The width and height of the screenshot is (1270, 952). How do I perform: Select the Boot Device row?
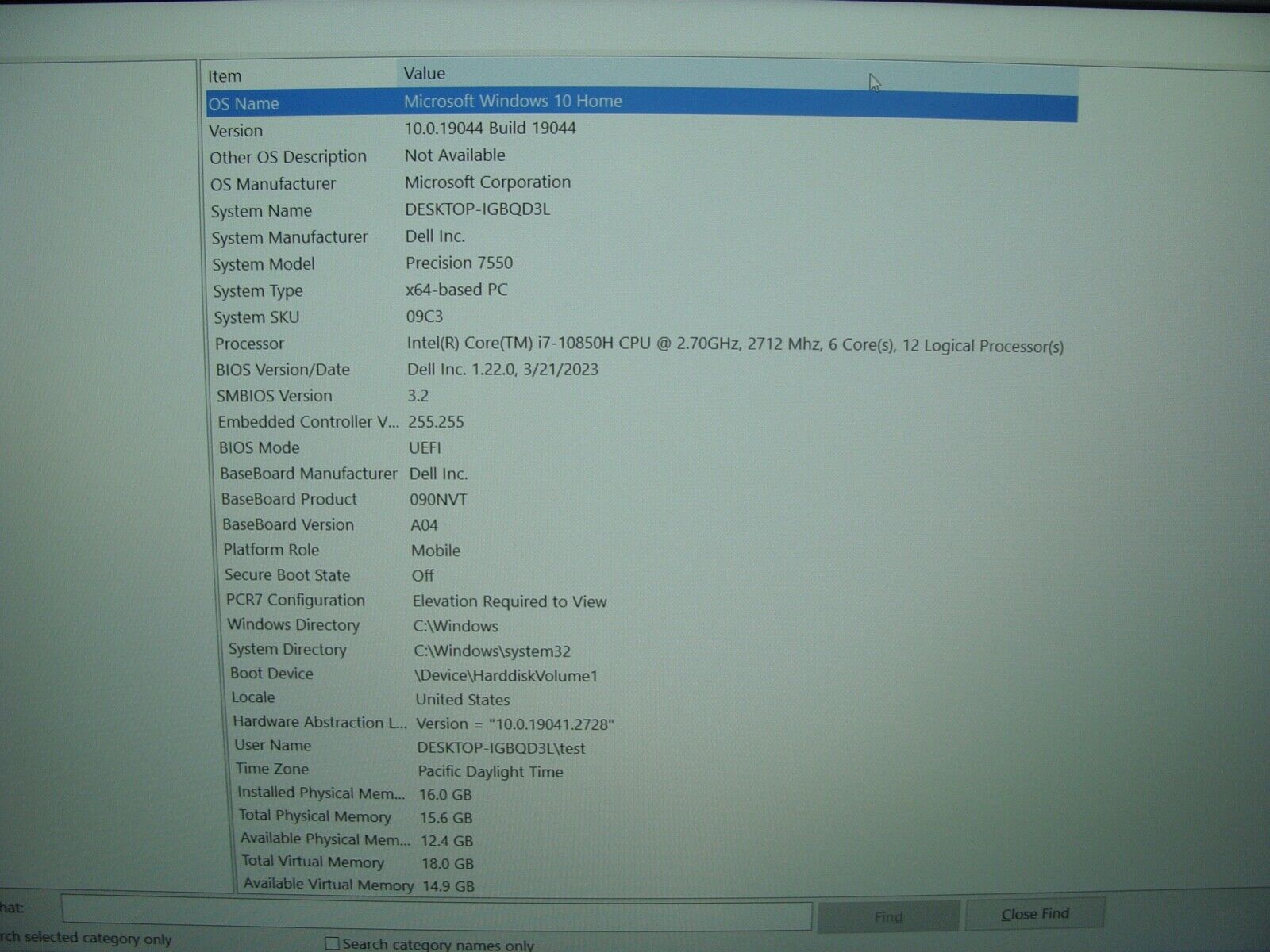(x=641, y=674)
